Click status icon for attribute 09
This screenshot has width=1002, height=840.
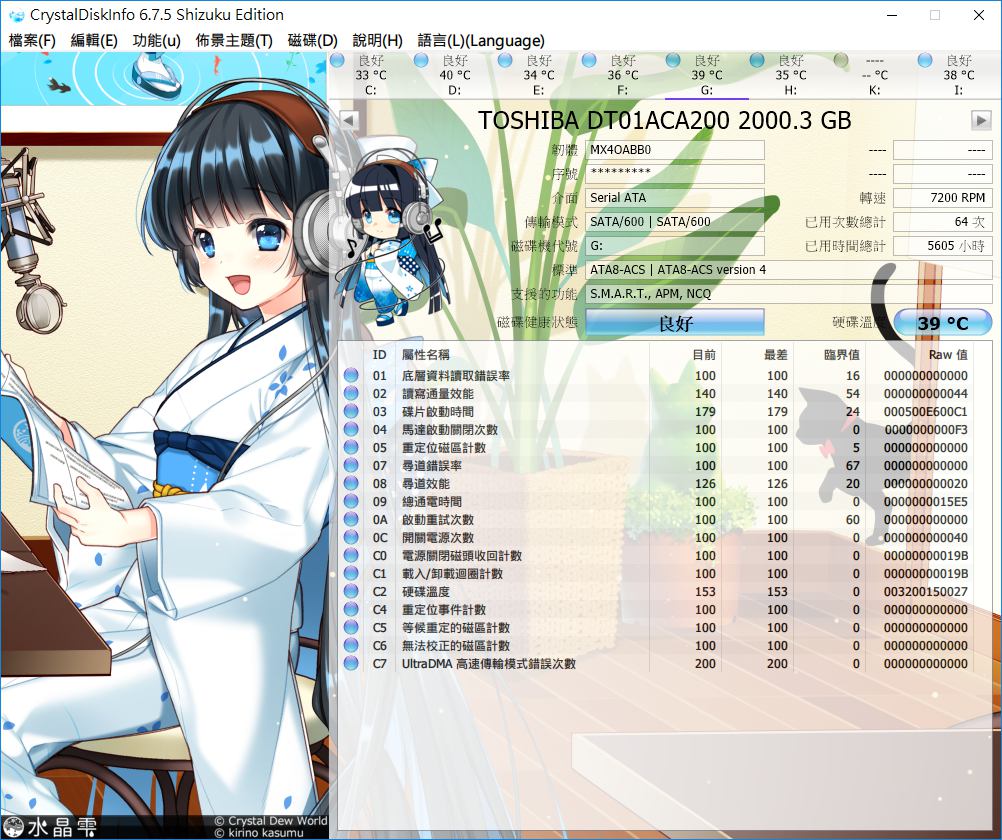tap(351, 502)
